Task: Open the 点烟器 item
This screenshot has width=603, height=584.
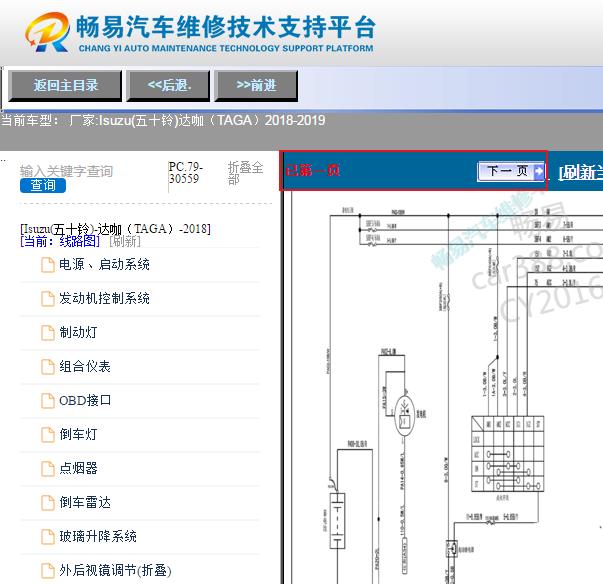Action: tap(78, 468)
